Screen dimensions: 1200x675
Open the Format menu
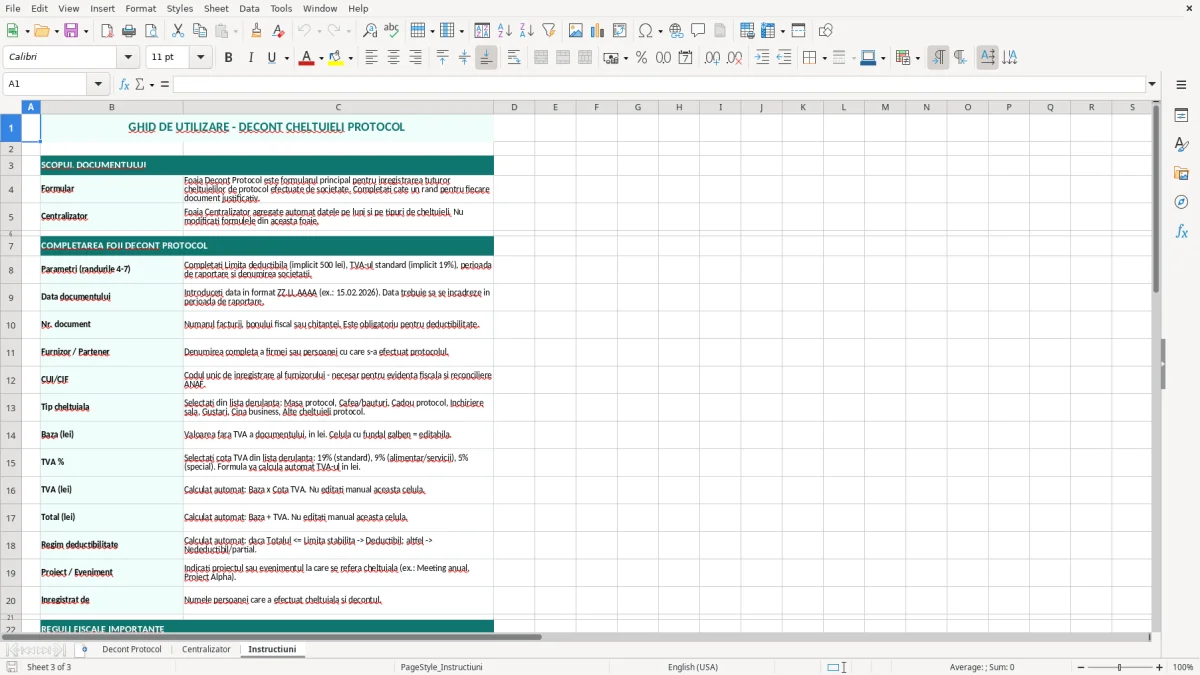point(141,8)
